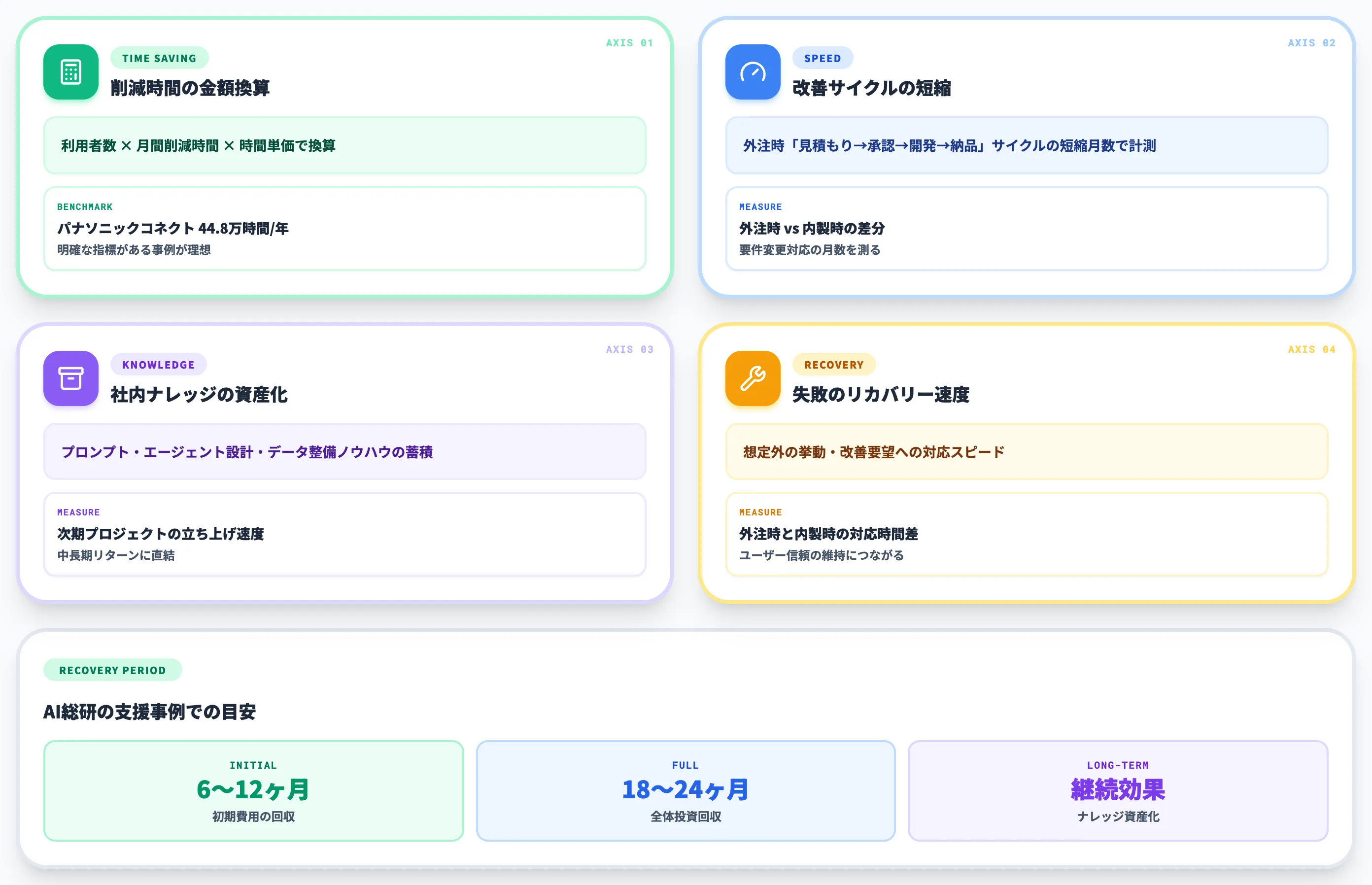Click heading 失敗のリカバリー速度
1372x885 pixels.
pos(881,394)
